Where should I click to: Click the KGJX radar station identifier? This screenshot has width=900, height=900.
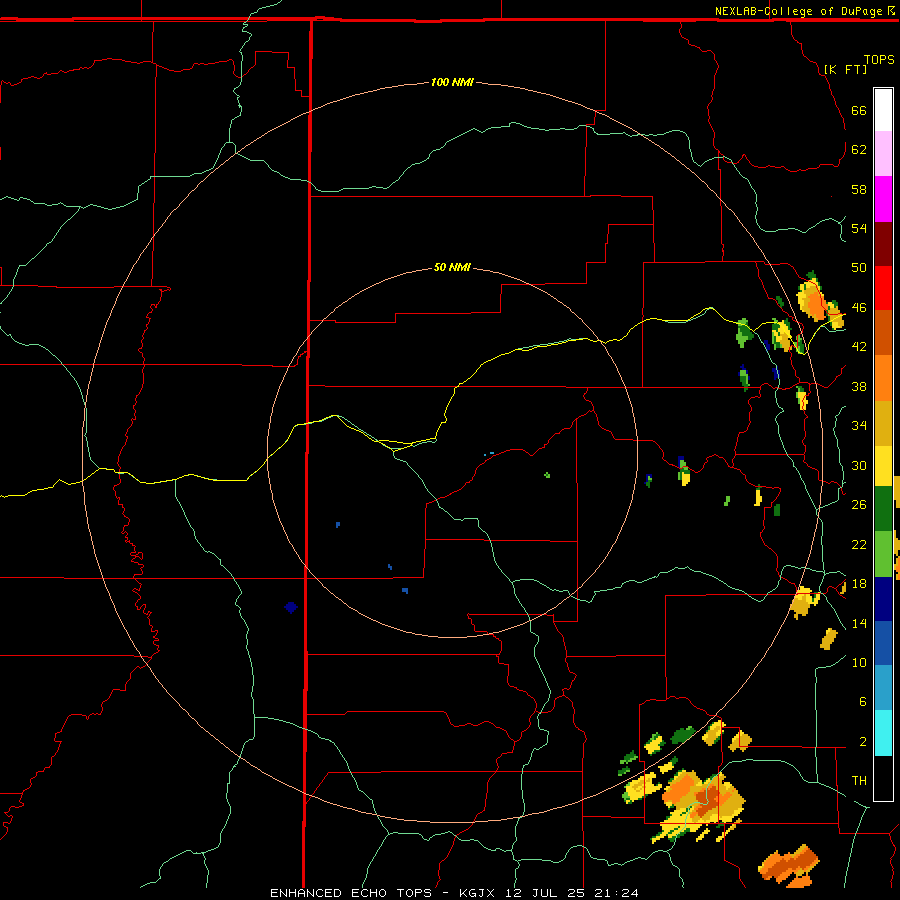click(476, 893)
